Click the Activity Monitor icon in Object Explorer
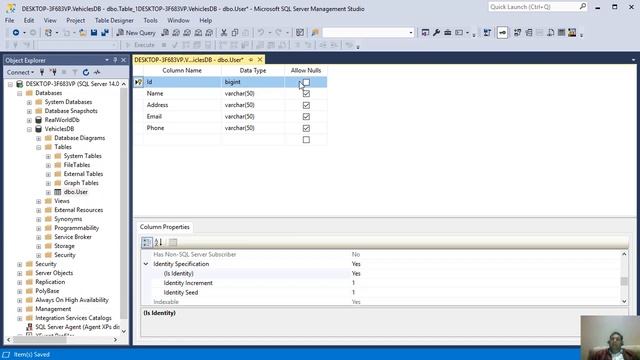The width and height of the screenshot is (640, 360). click(97, 72)
